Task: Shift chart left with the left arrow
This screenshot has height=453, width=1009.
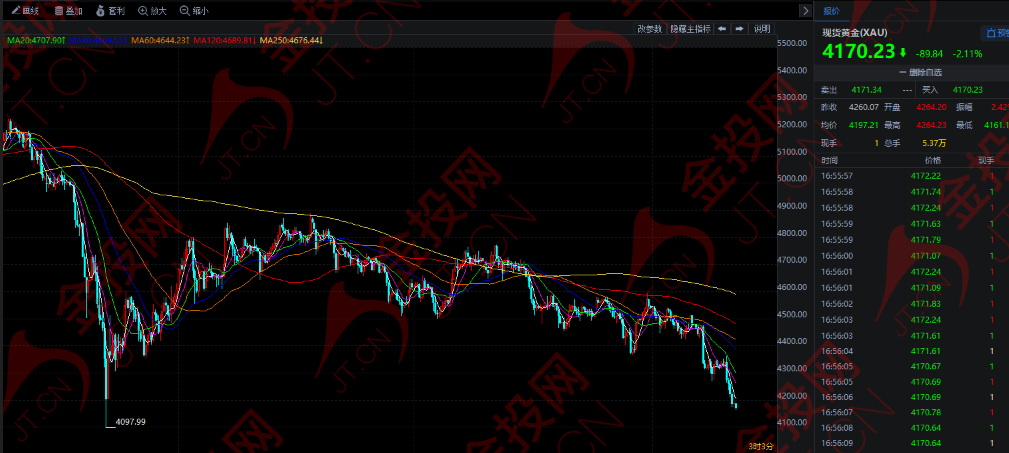Action: (723, 28)
